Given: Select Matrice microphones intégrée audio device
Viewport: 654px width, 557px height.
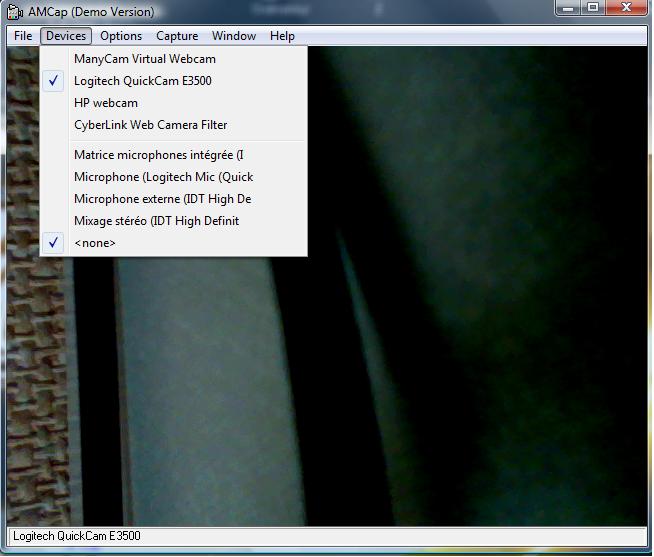Looking at the screenshot, I should [174, 155].
